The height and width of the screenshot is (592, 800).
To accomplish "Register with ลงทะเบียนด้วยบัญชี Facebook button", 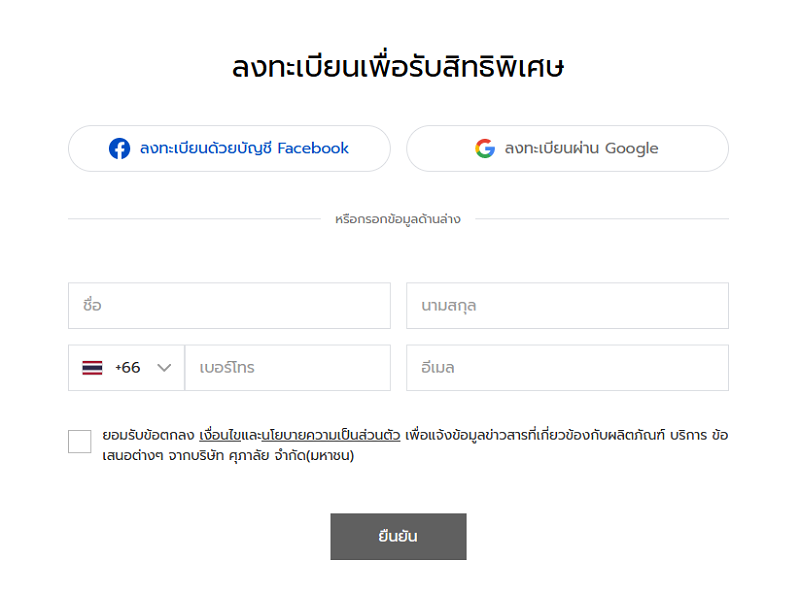I will tap(229, 149).
